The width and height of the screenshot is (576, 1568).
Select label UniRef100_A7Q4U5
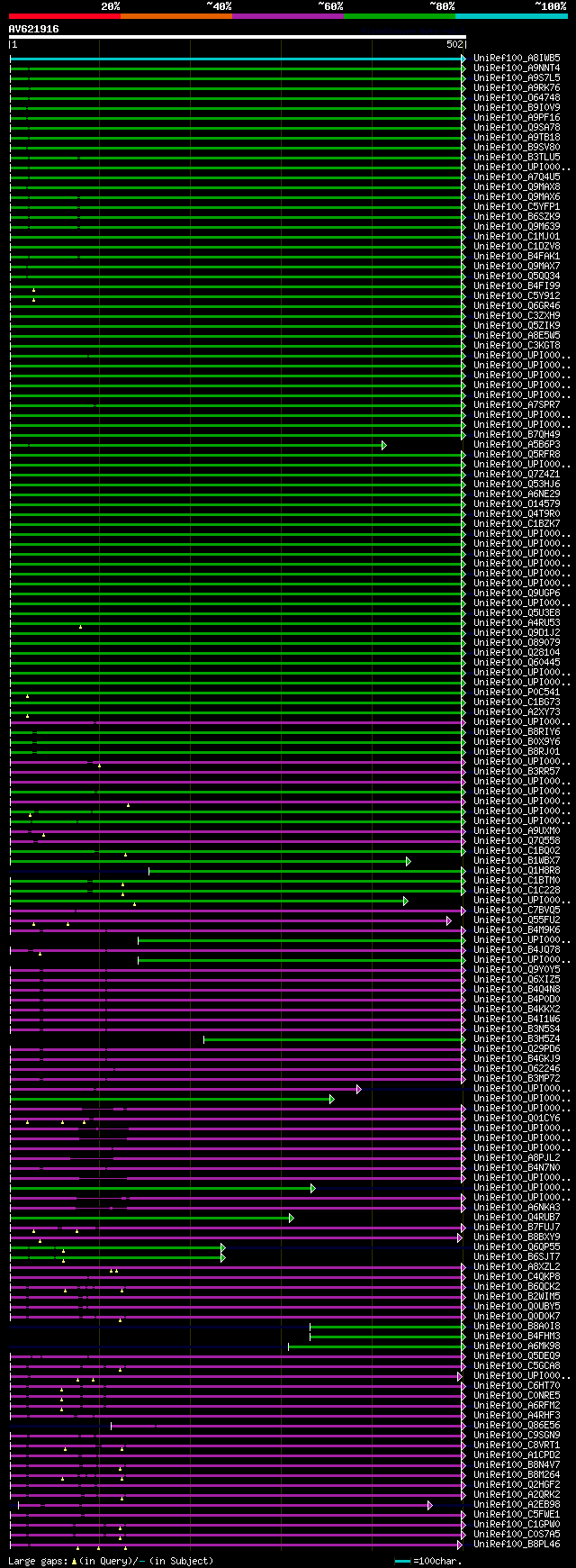coord(517,177)
